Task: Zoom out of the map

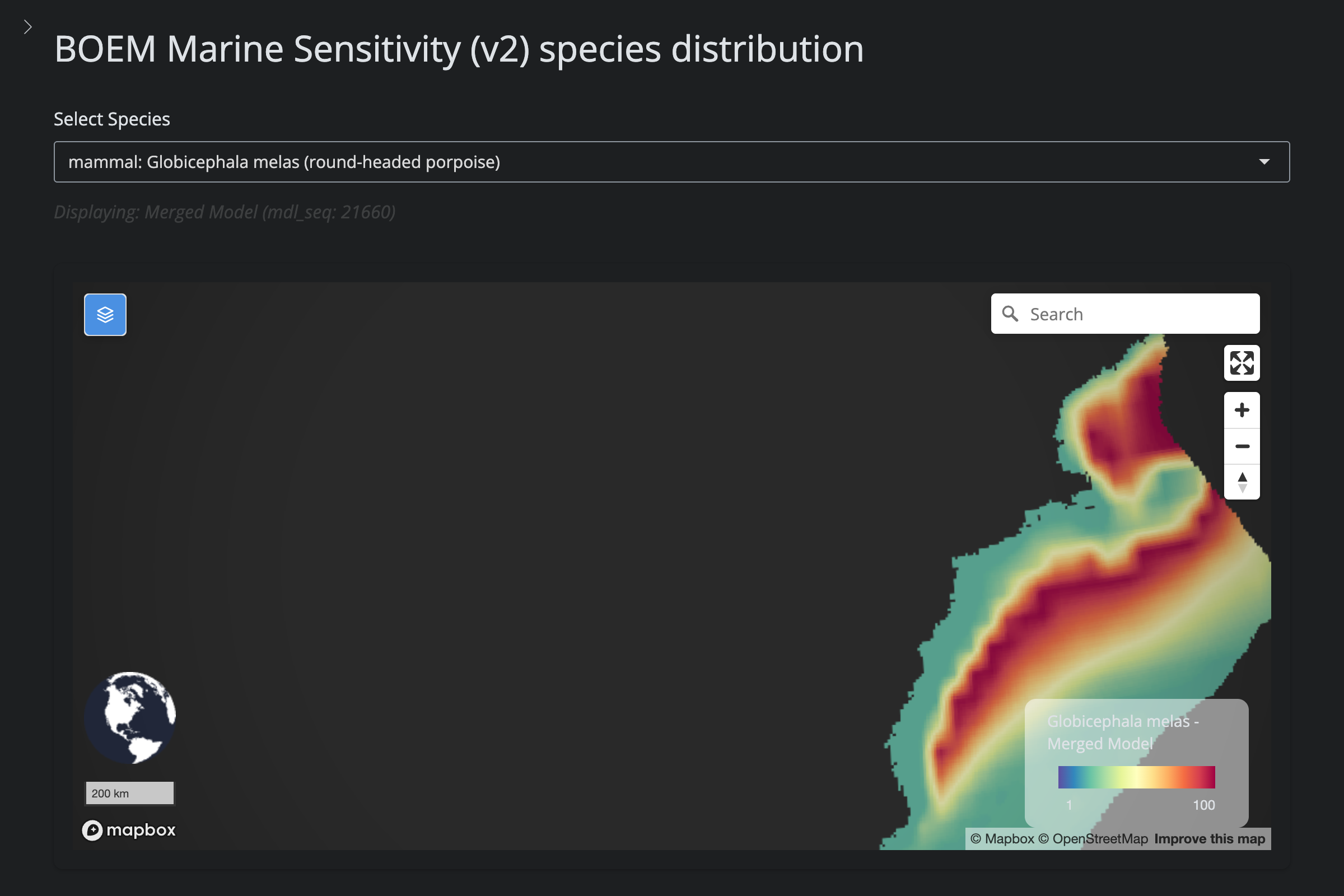Action: click(1241, 446)
